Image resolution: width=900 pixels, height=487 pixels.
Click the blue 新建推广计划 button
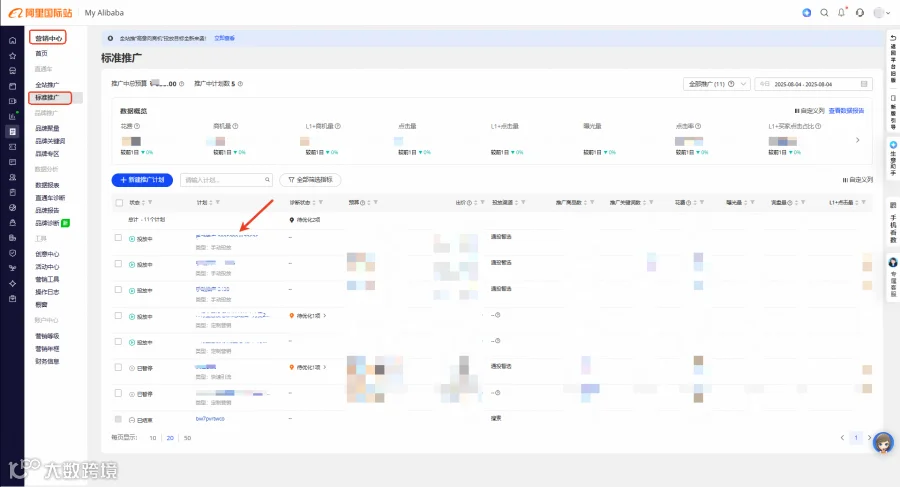coord(142,180)
